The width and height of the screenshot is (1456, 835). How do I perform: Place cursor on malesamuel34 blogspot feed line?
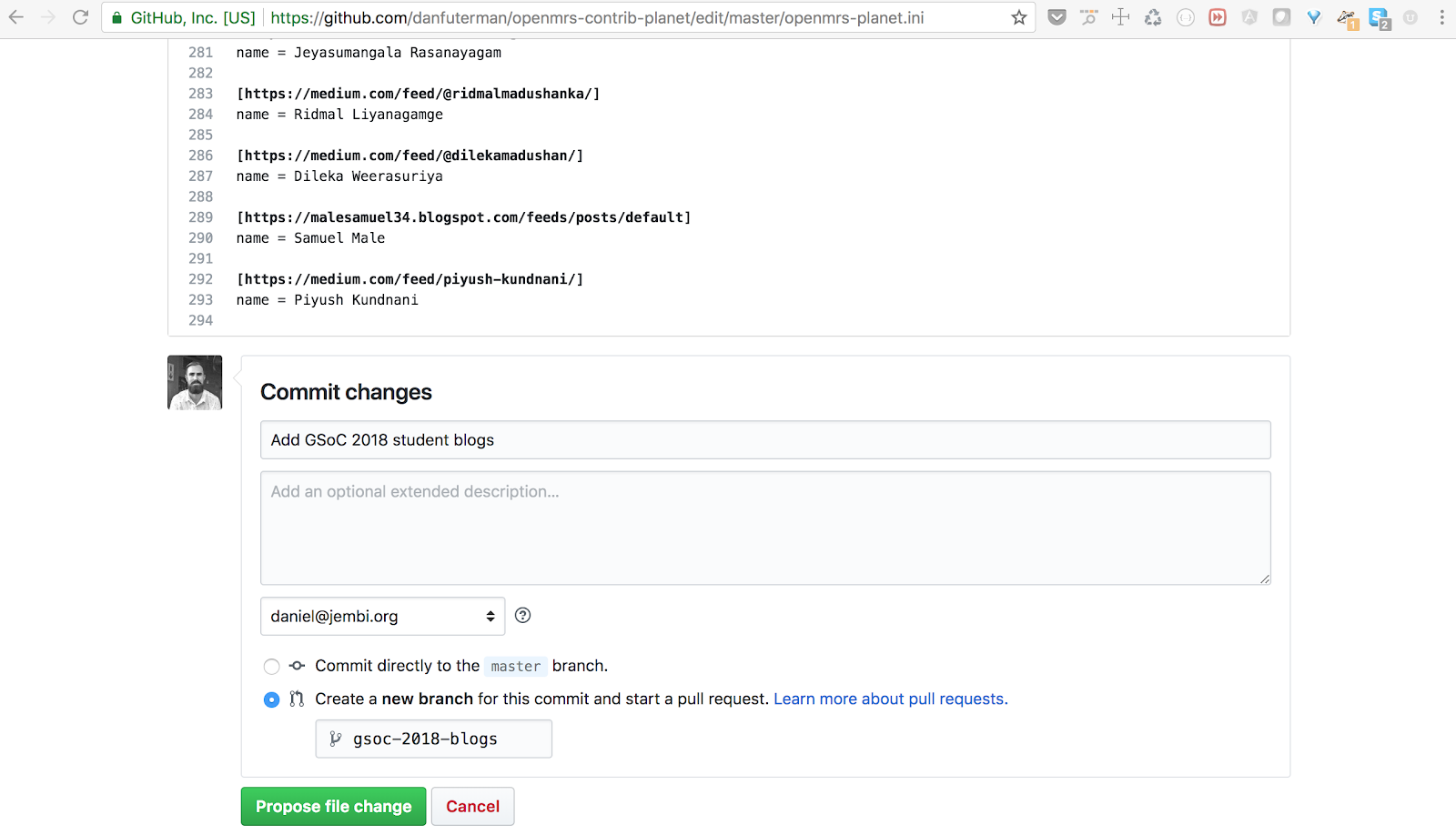[463, 217]
